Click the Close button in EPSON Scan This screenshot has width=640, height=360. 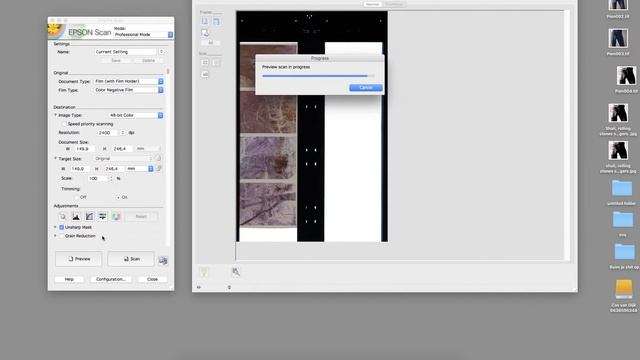(152, 279)
